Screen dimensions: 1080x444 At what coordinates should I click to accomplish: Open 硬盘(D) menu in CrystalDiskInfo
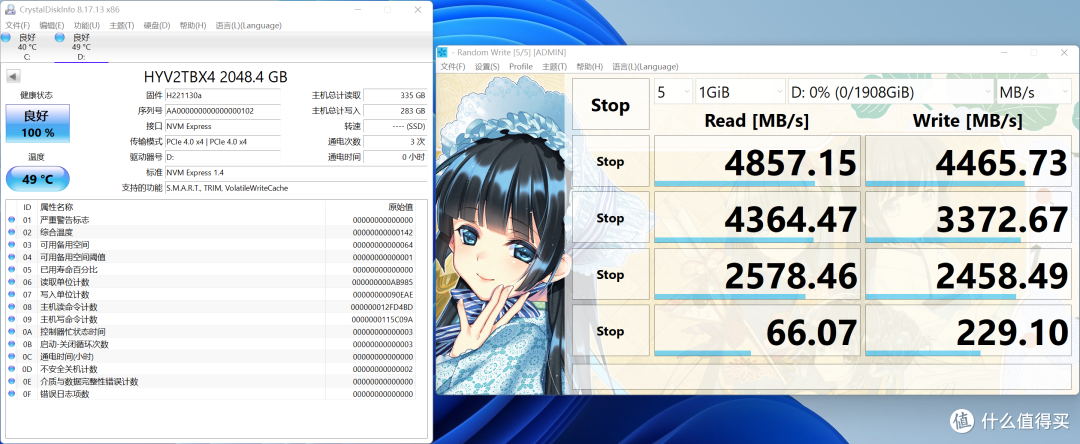[x=157, y=25]
